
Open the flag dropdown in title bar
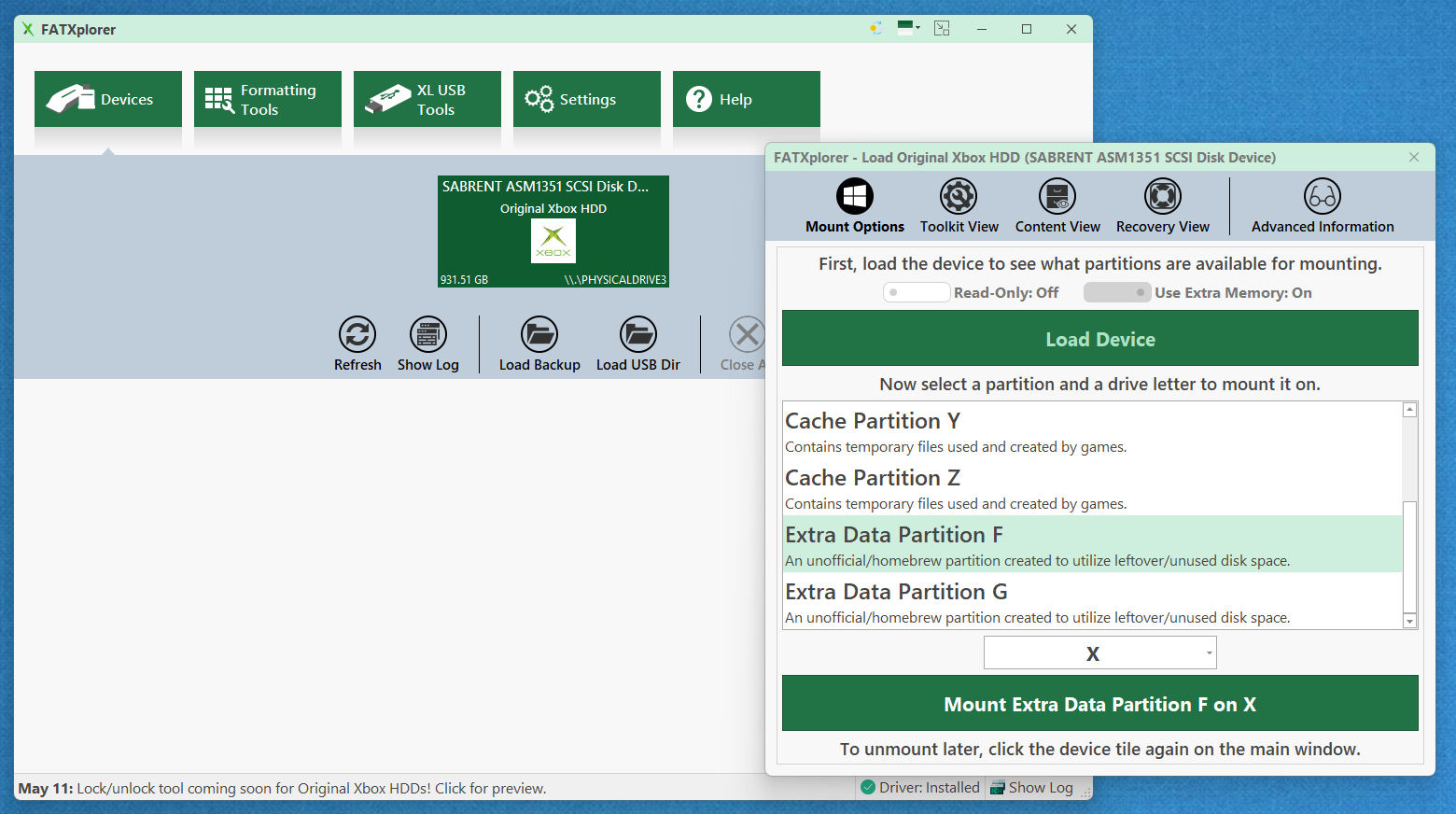coord(908,29)
